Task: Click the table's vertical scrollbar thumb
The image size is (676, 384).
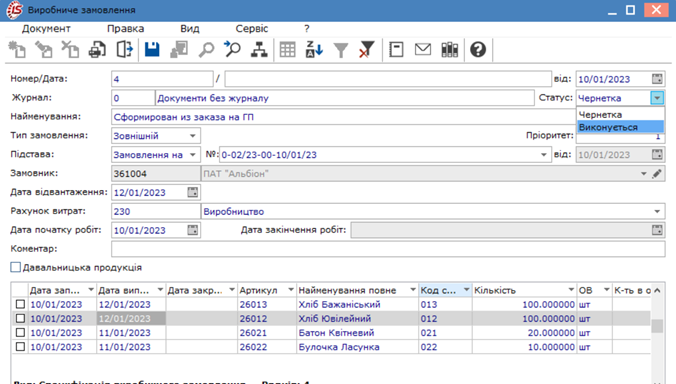Action: [657, 326]
